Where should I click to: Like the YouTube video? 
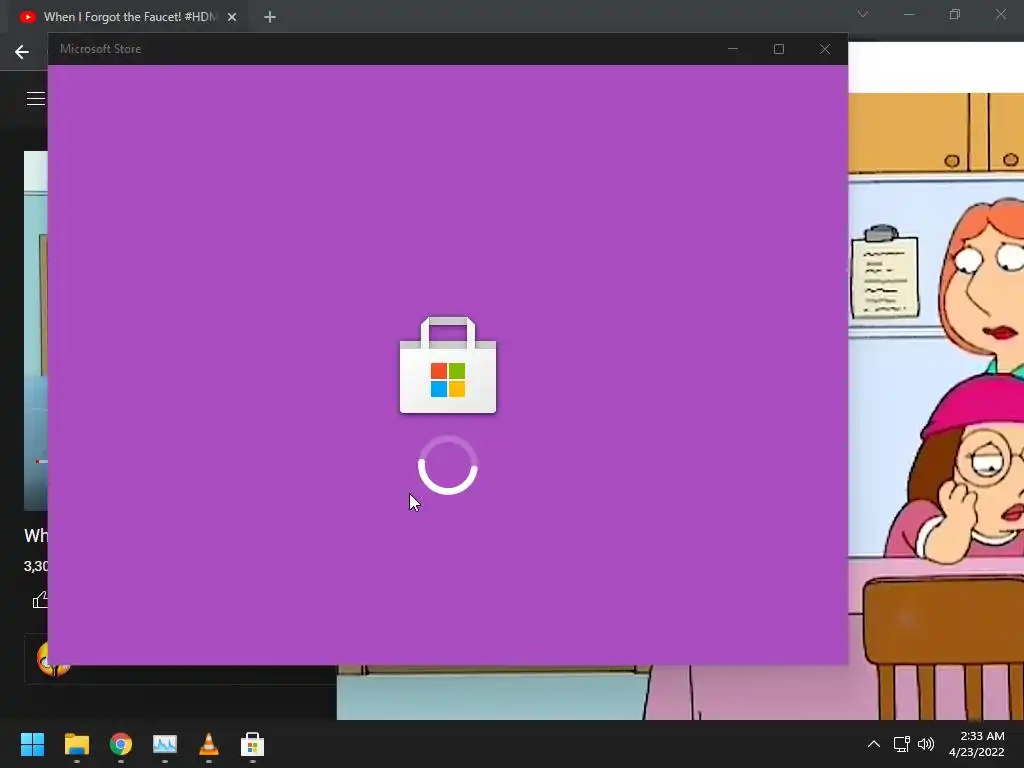40,599
